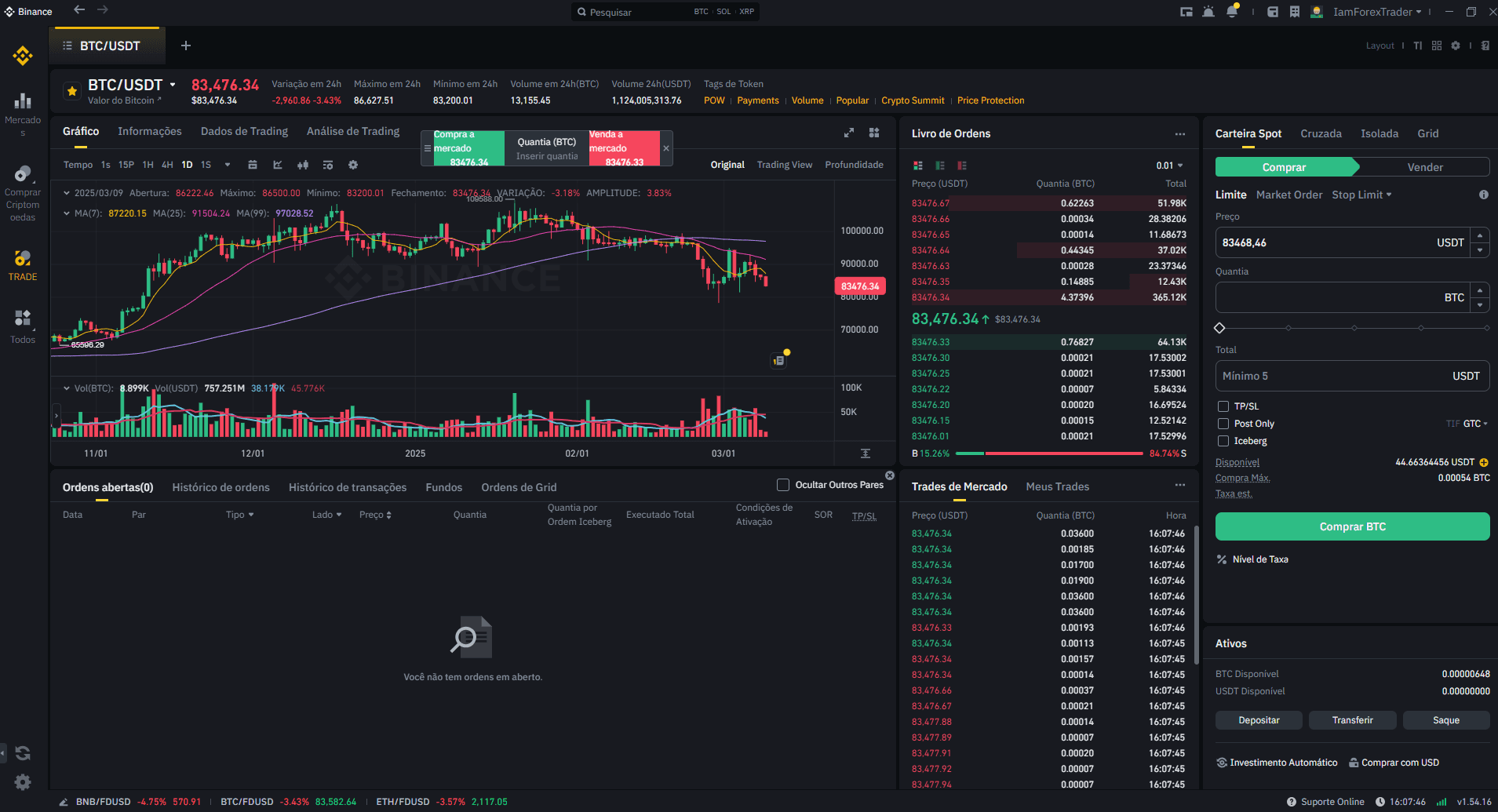This screenshot has width=1498, height=812.
Task: Open chart indicators icon
Action: click(x=328, y=165)
